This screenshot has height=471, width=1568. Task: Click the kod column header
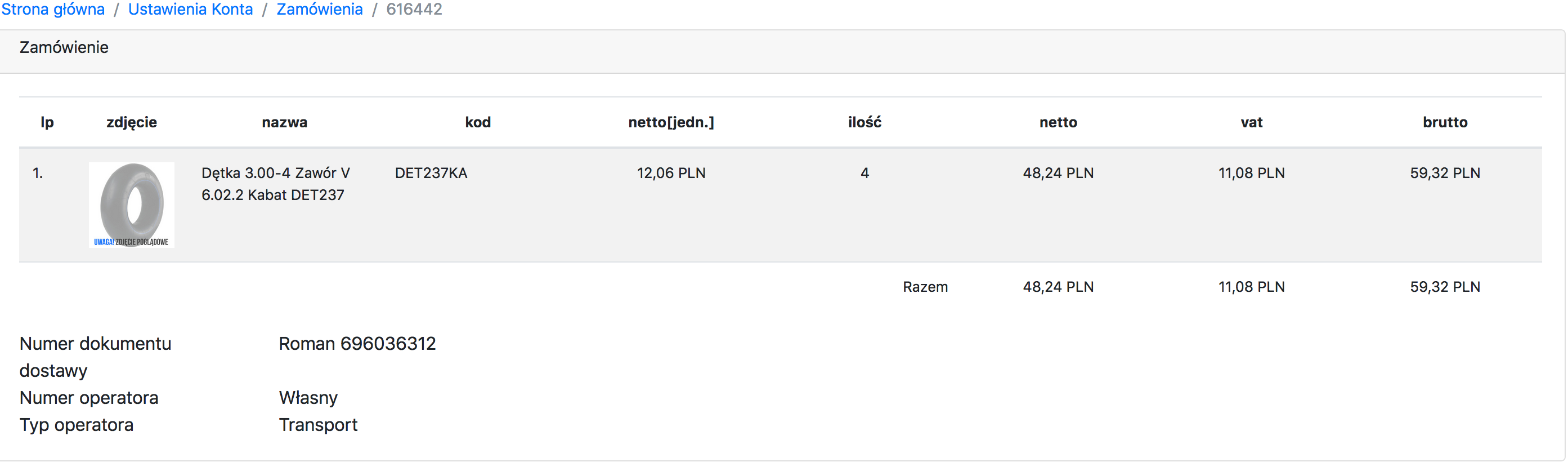coord(478,122)
